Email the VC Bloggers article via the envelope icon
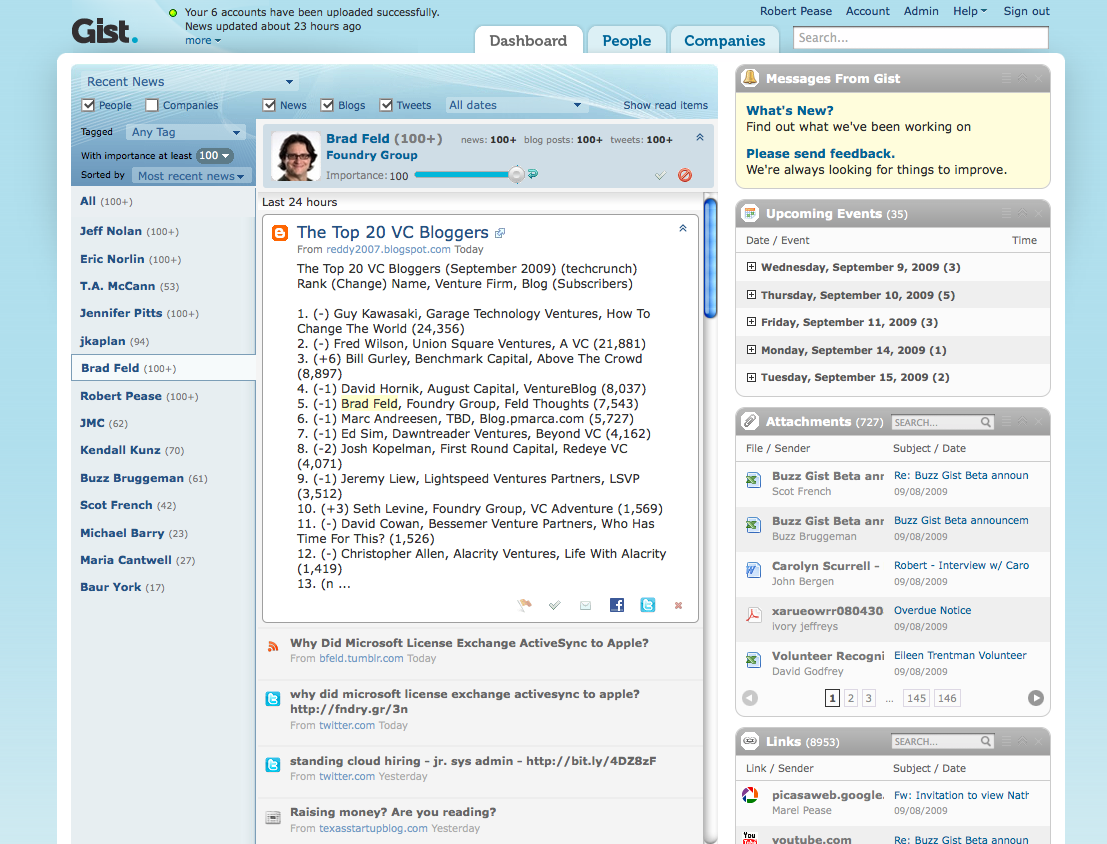Viewport: 1107px width, 844px height. click(585, 605)
